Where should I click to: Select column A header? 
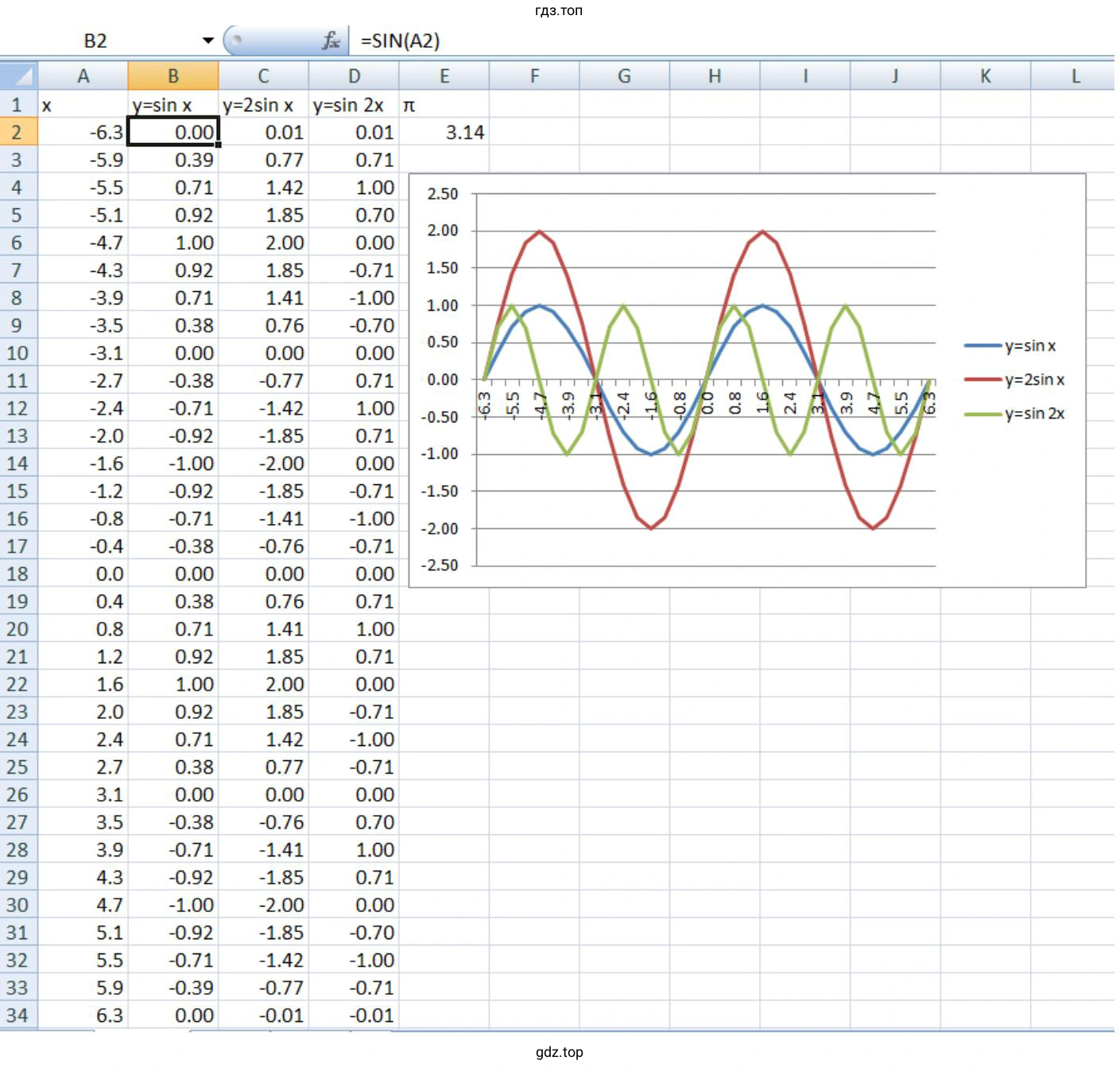[x=83, y=76]
